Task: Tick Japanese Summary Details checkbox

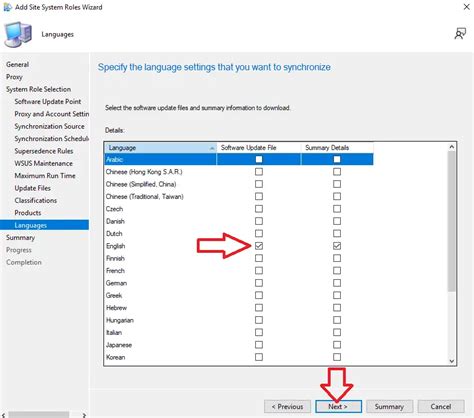Action: (337, 345)
